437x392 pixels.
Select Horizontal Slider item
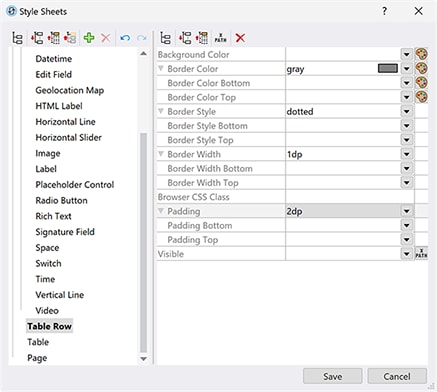(68, 137)
